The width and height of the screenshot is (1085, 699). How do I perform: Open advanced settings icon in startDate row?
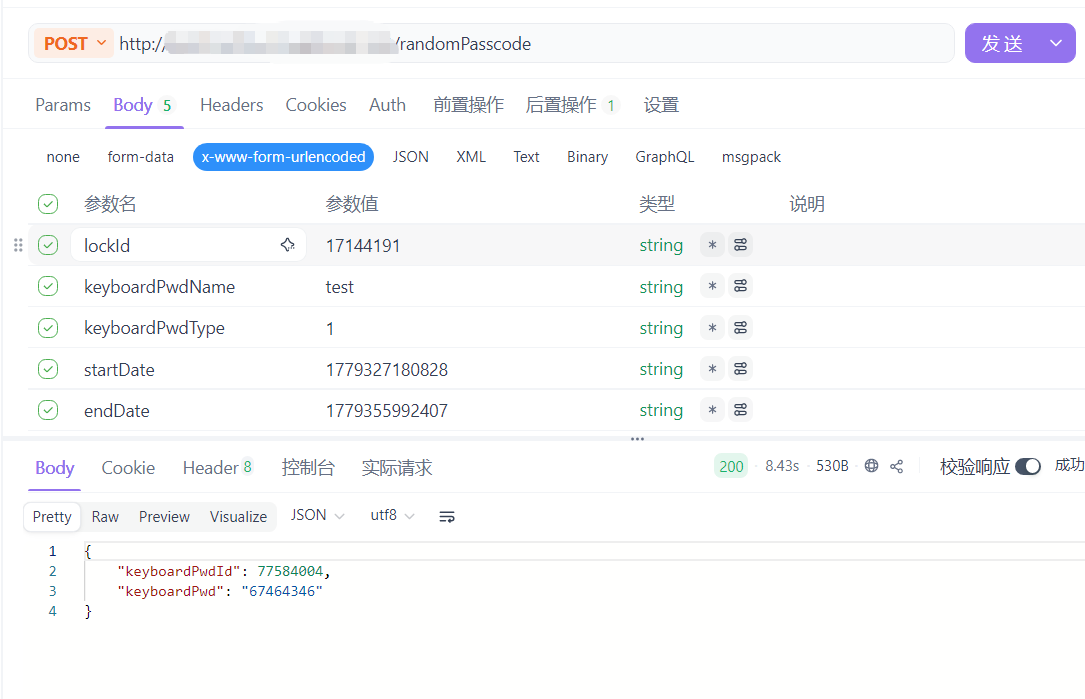[x=740, y=369]
